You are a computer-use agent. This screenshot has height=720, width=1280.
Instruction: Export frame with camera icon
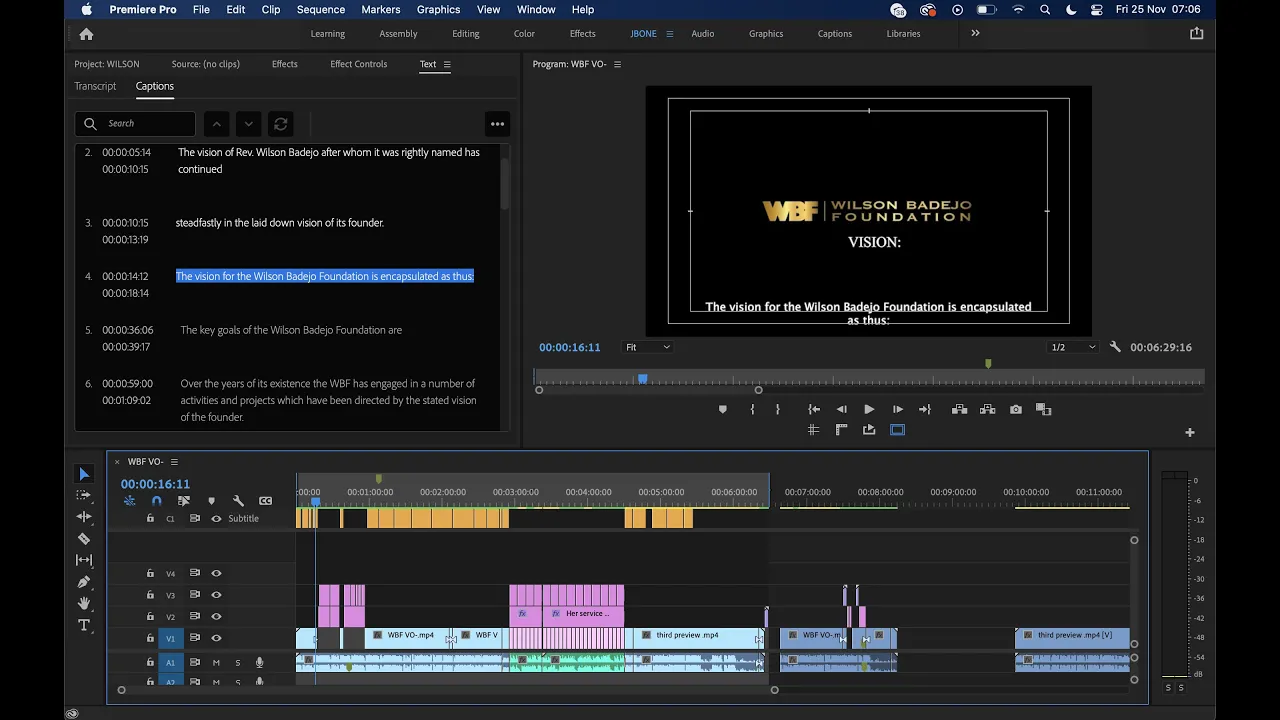pyautogui.click(x=1016, y=409)
